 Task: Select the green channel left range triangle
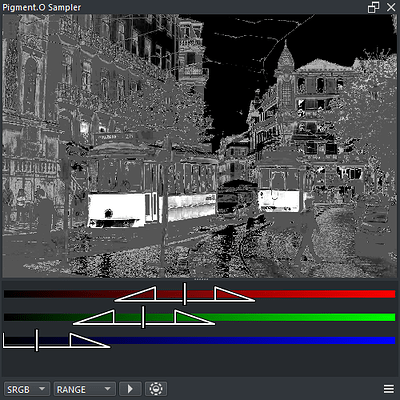pyautogui.click(x=97, y=317)
